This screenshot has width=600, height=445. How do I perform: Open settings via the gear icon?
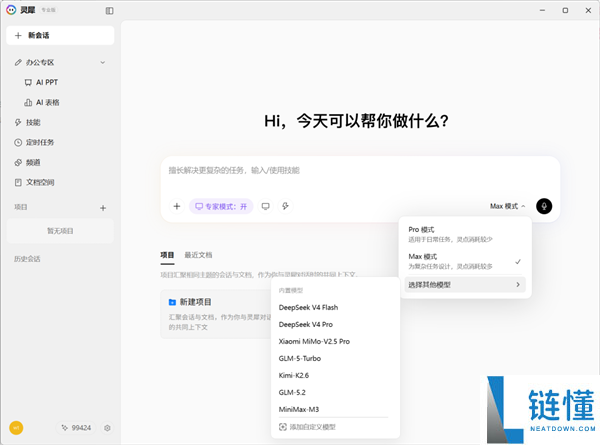click(x=107, y=428)
